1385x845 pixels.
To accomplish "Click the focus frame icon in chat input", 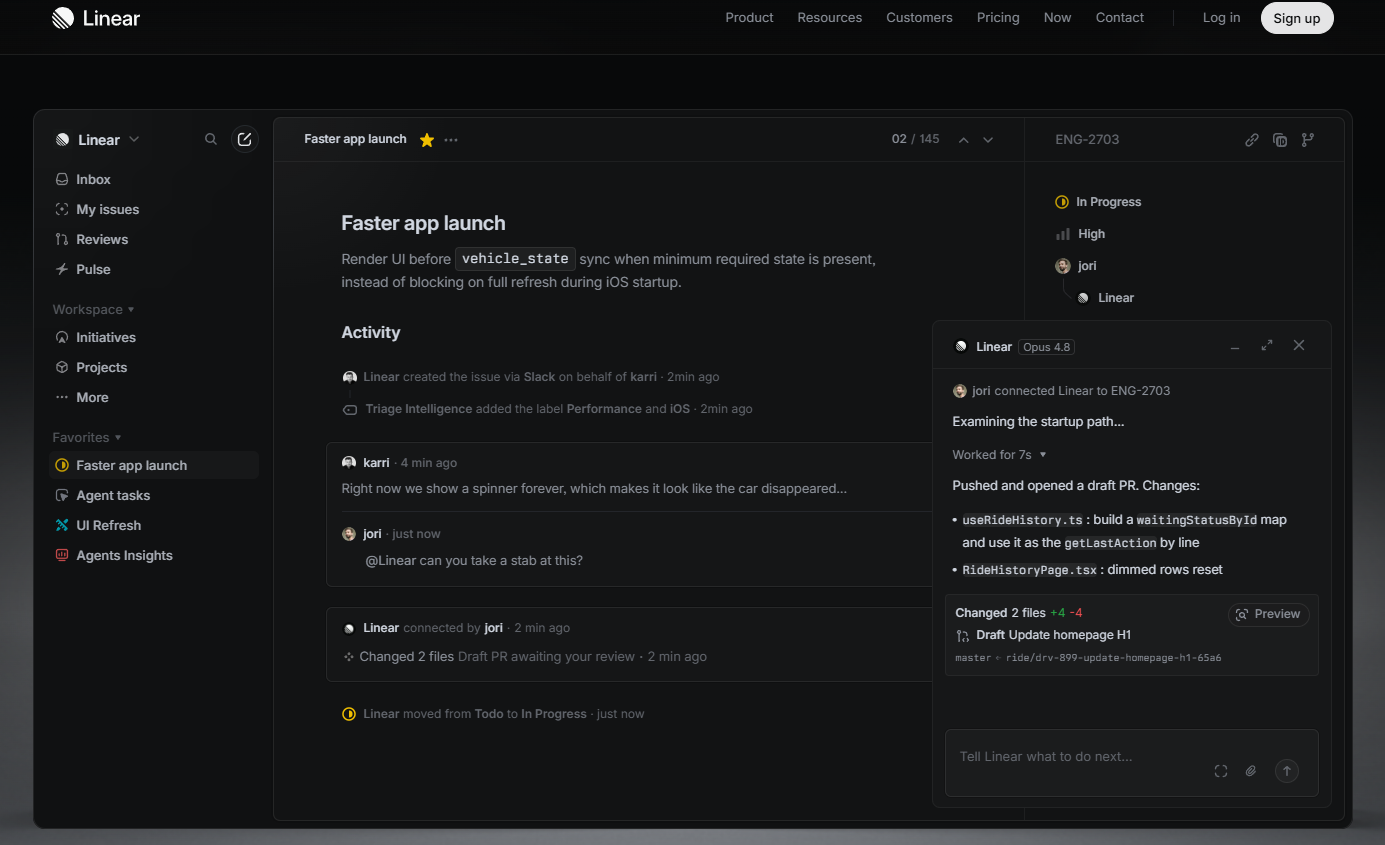I will click(1221, 771).
